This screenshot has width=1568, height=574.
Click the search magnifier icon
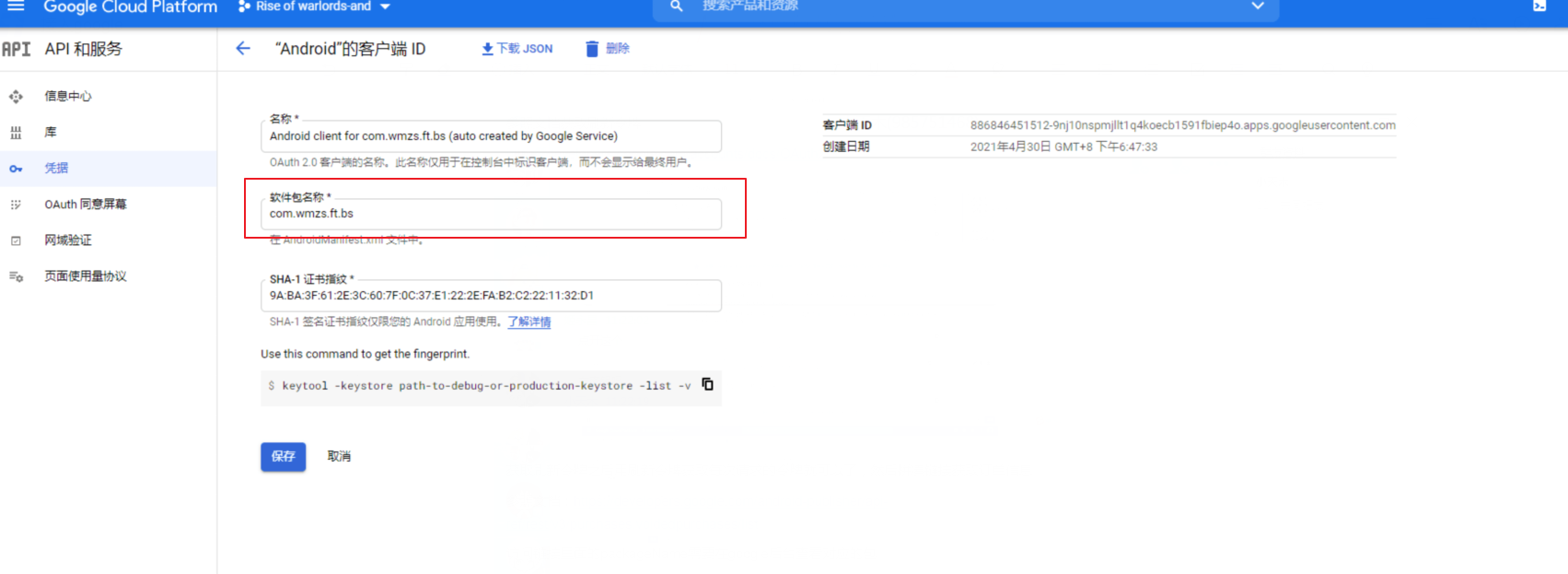pyautogui.click(x=677, y=6)
